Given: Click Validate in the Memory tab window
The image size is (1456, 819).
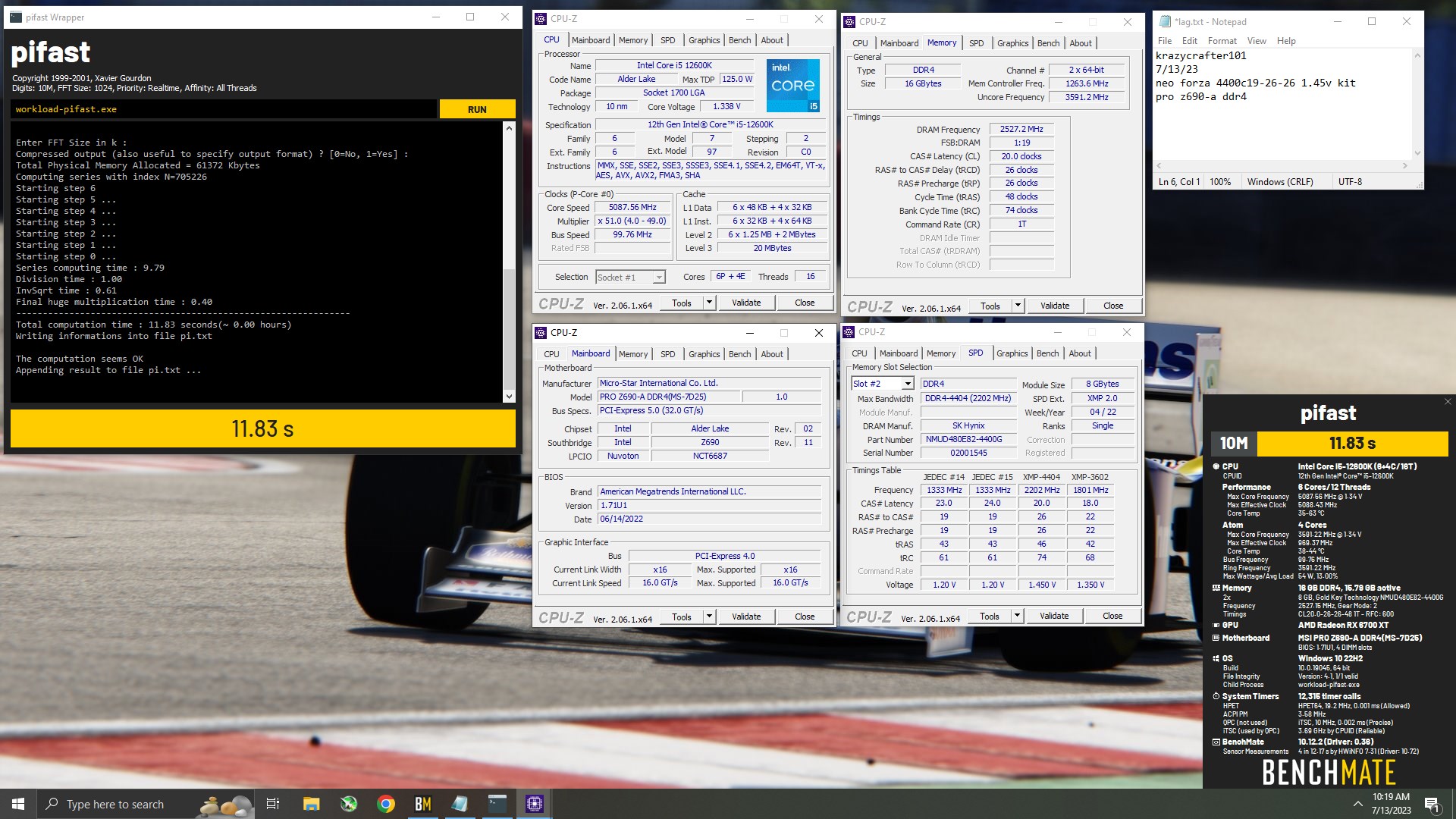Looking at the screenshot, I should point(1055,306).
